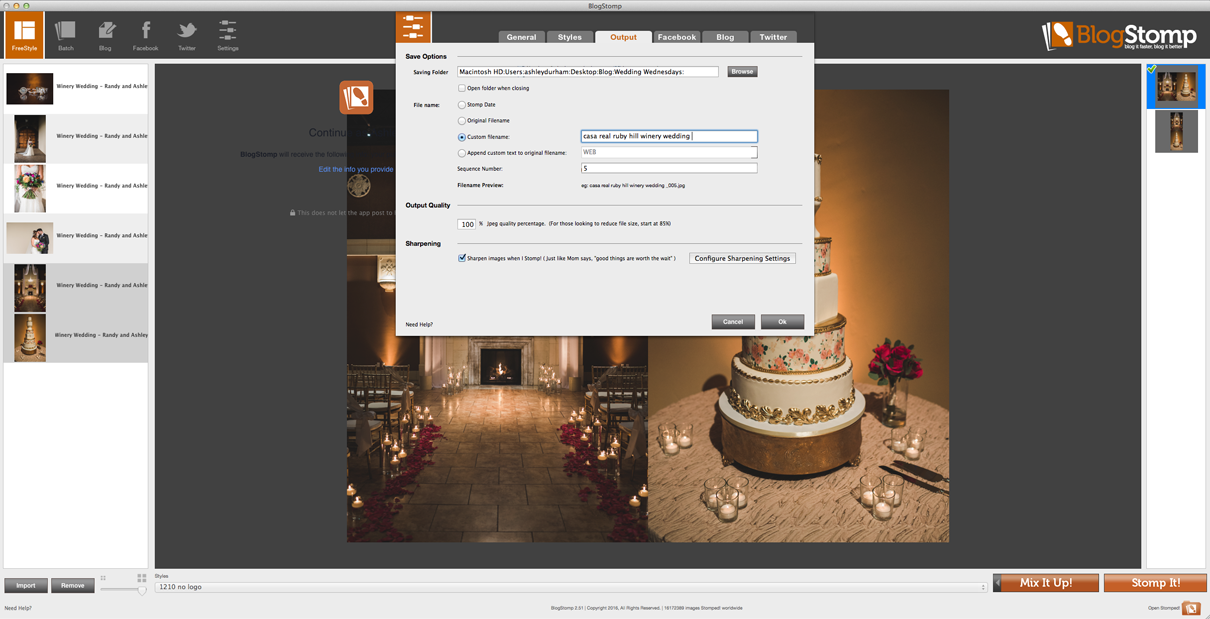Open the General tab
The image size is (1210, 619).
[521, 36]
